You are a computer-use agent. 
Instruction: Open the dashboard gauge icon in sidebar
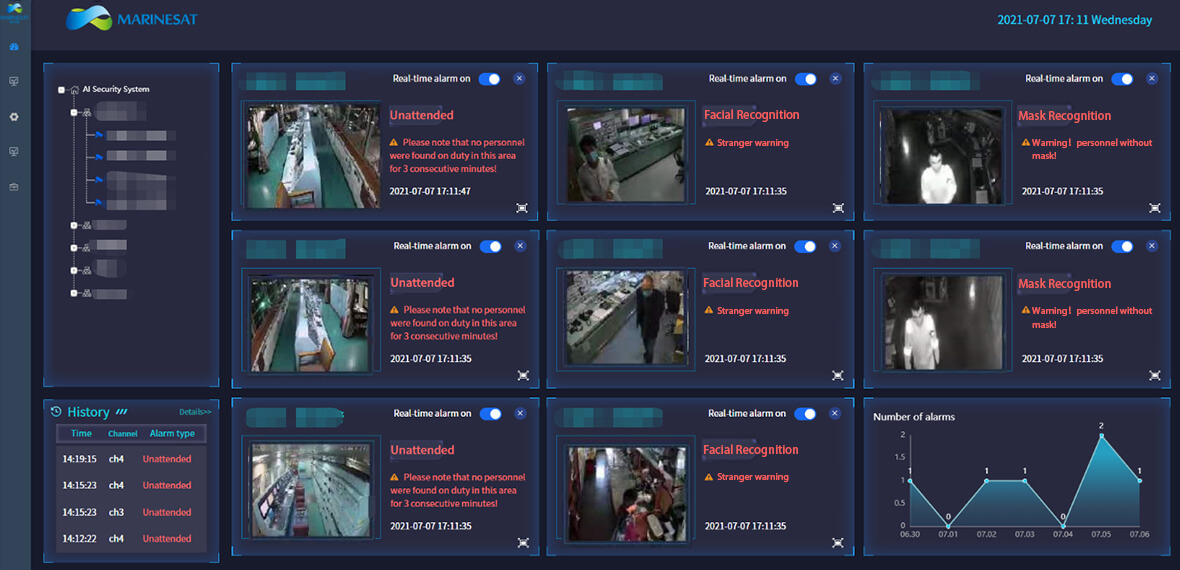(14, 47)
